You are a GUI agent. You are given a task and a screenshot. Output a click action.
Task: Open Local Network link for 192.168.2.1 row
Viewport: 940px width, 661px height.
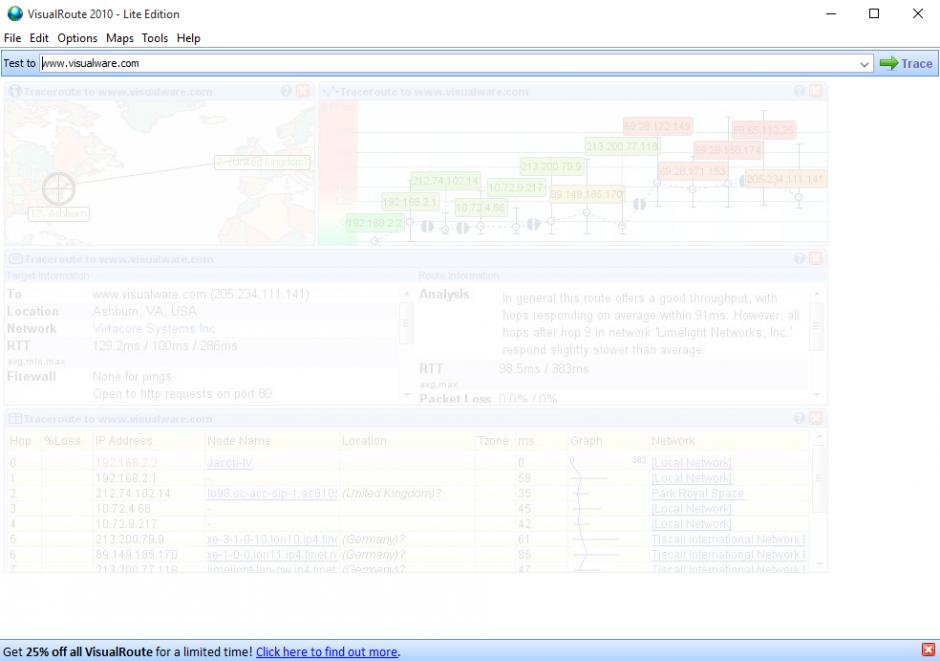tap(691, 478)
